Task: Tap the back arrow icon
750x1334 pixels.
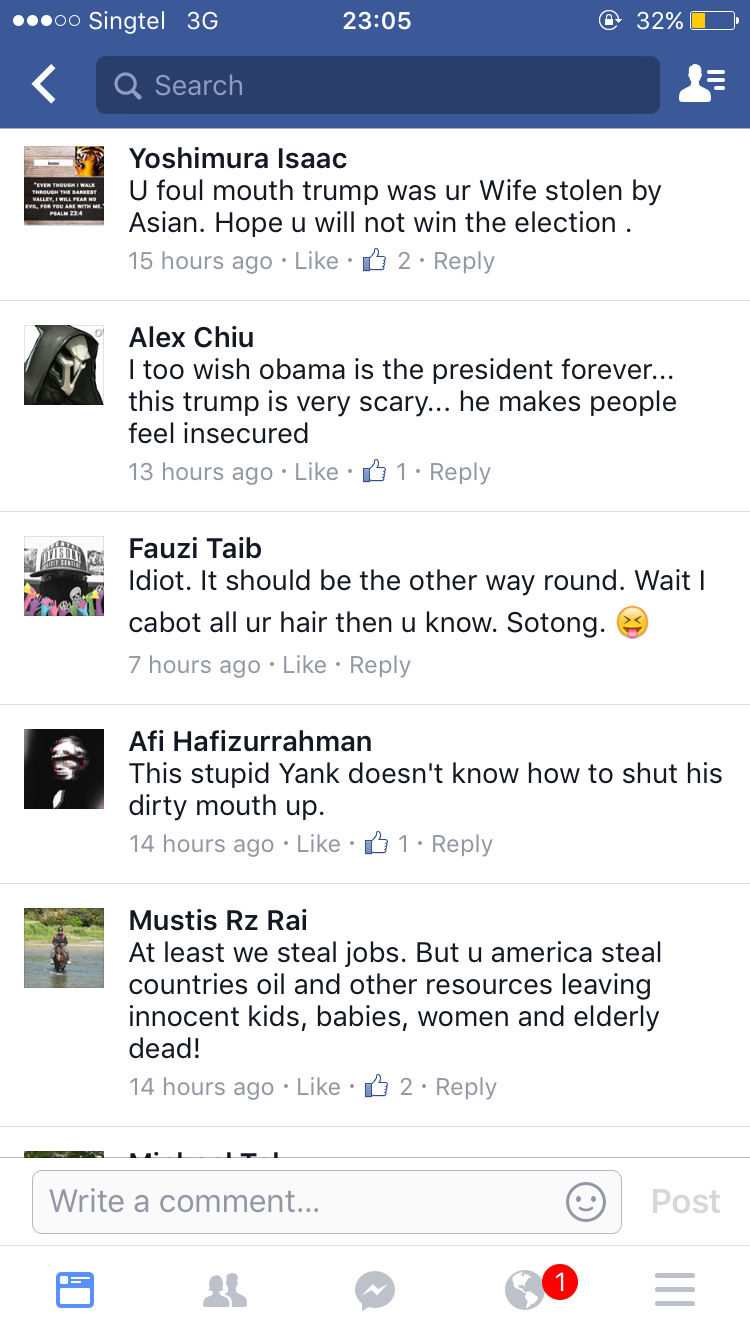Action: coord(44,85)
